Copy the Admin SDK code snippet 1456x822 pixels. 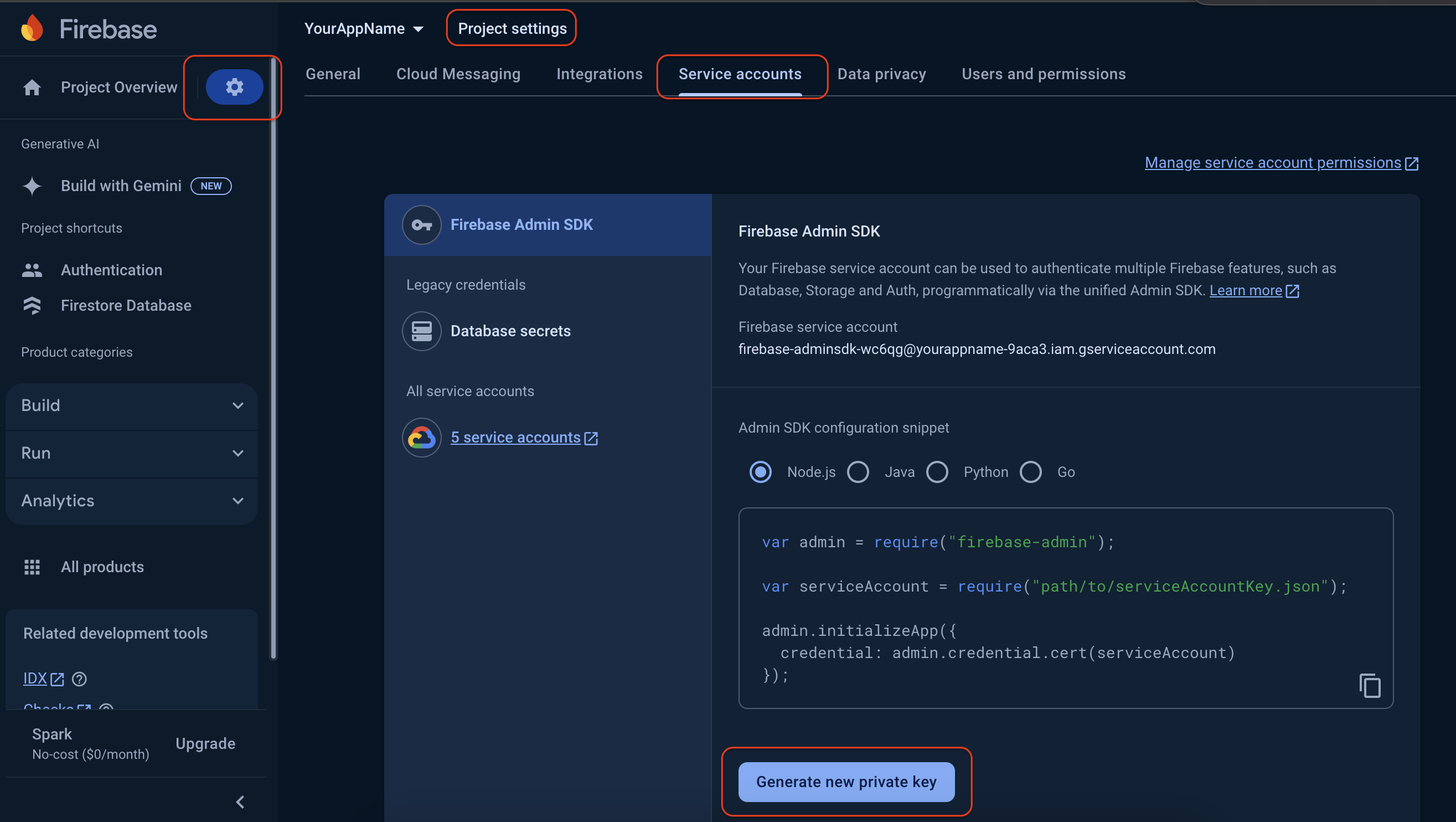point(1370,686)
